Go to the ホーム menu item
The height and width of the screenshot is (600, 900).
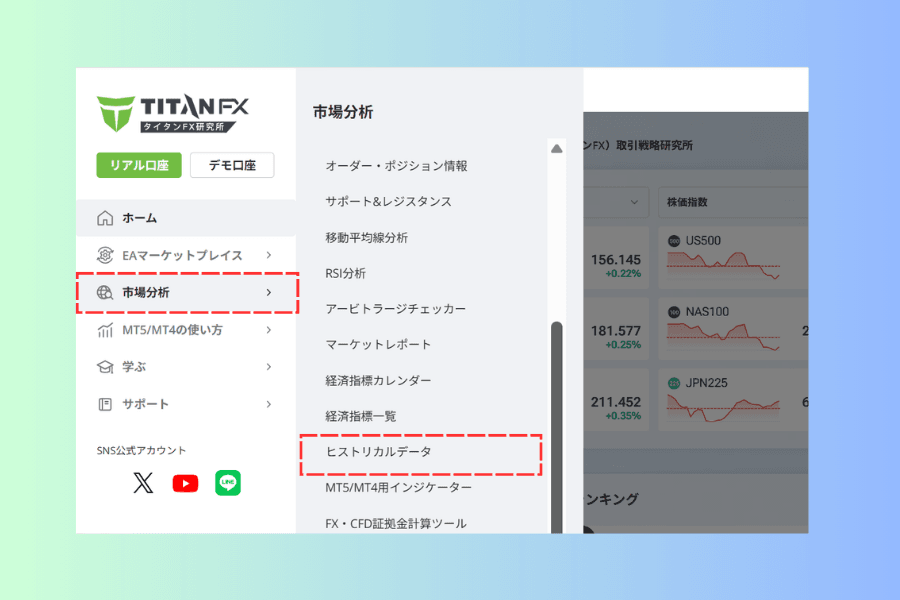(185, 218)
